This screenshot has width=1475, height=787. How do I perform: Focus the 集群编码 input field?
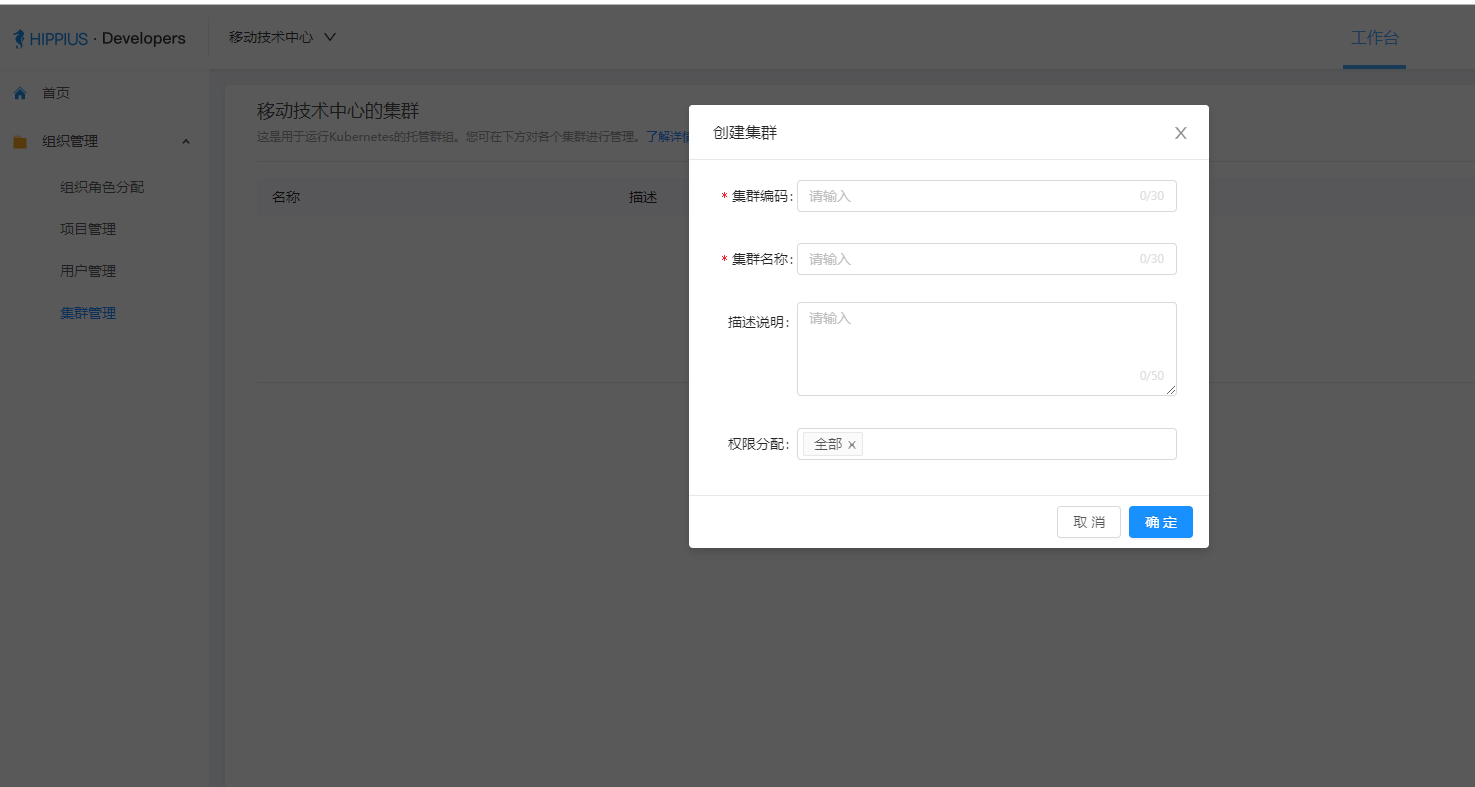(x=986, y=196)
